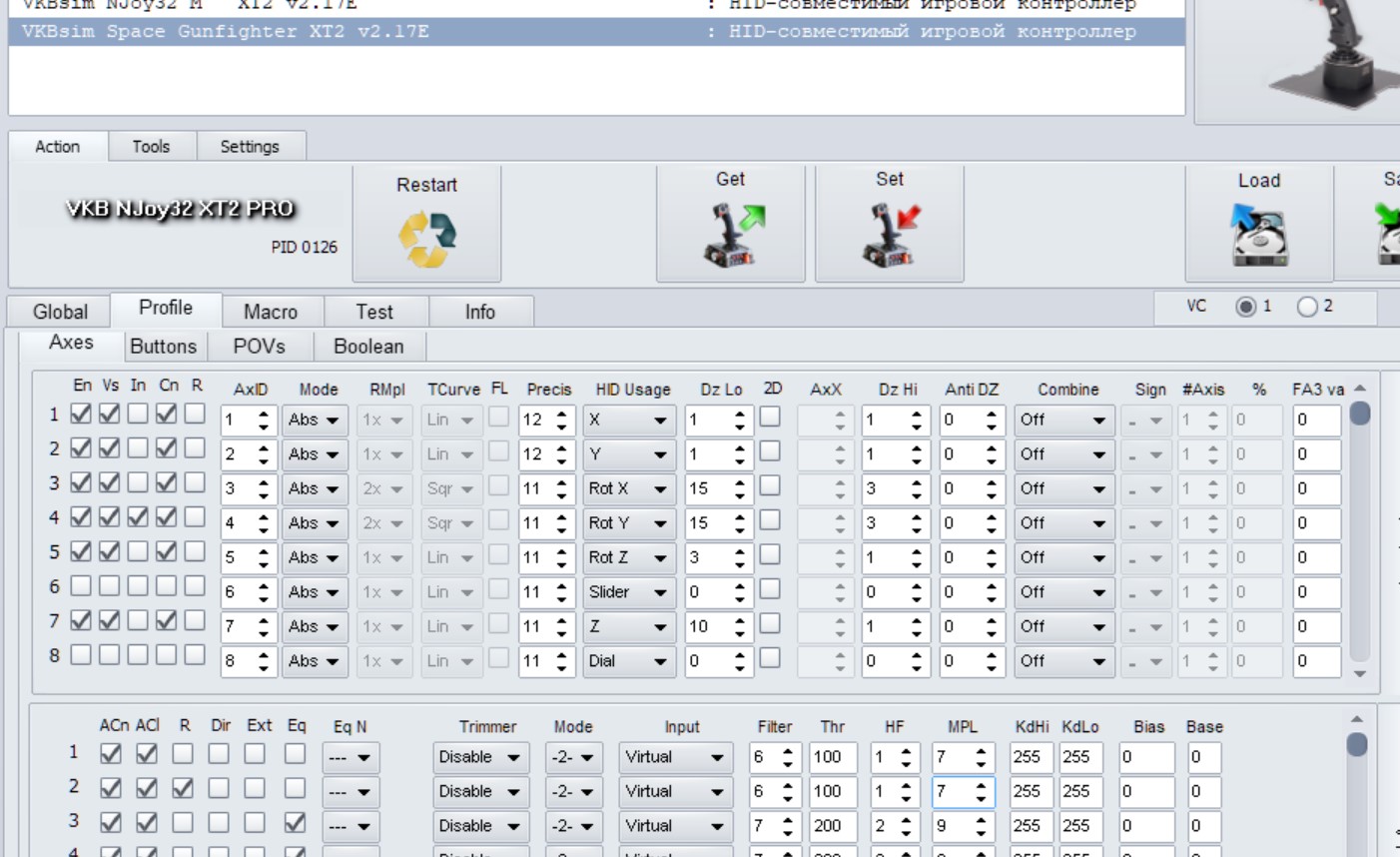Click the Set joystick icon with red arrow
Screen dimensions: 1400x857
point(892,235)
